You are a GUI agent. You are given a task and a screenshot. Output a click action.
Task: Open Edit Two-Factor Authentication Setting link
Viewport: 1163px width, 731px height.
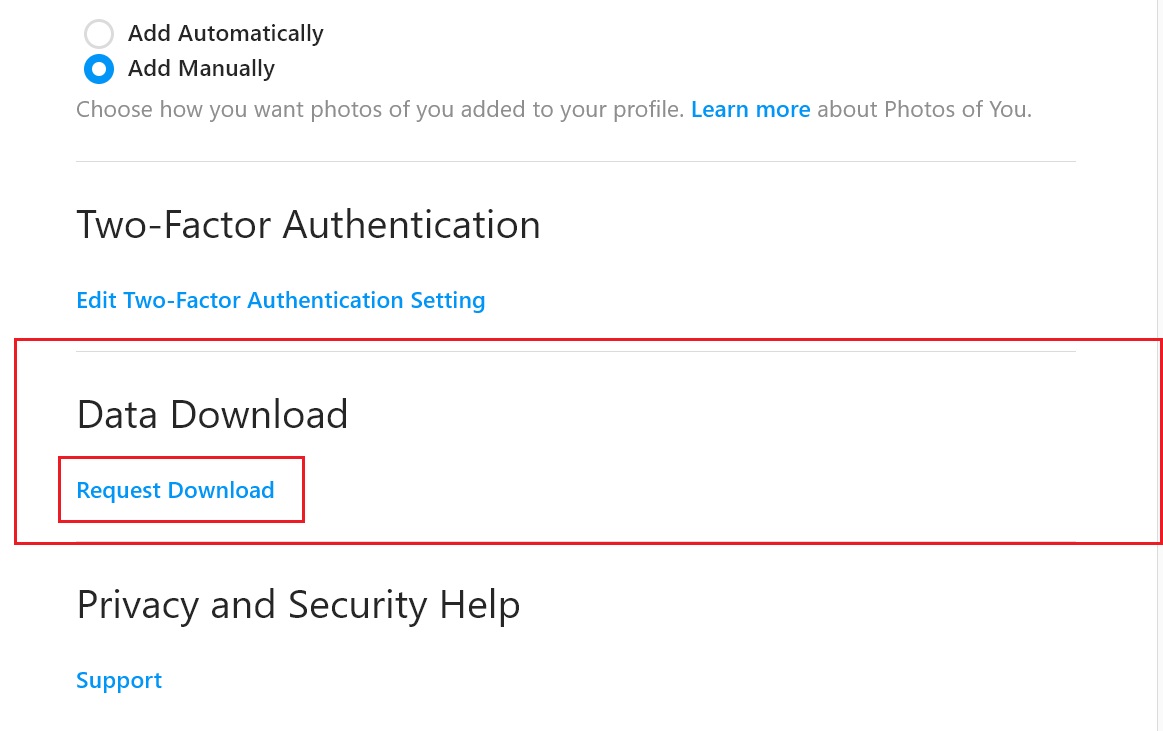[280, 300]
